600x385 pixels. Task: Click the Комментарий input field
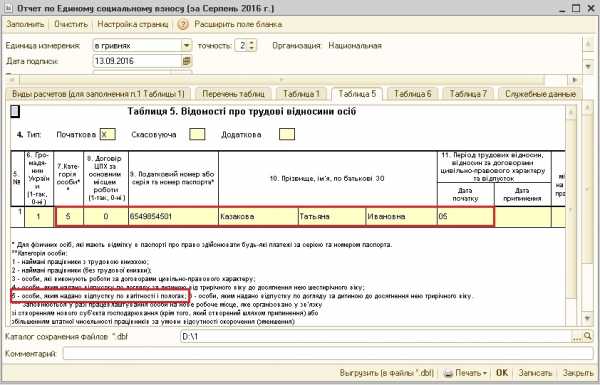point(328,354)
